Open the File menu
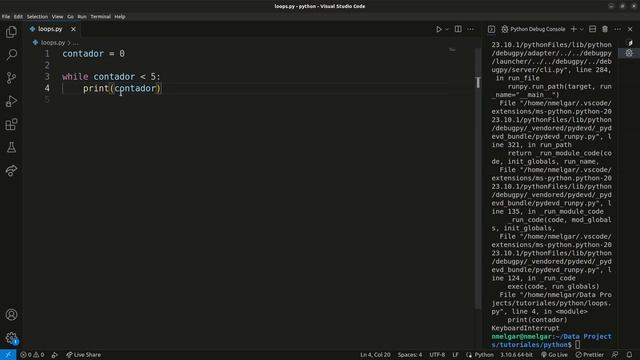 click(x=6, y=17)
